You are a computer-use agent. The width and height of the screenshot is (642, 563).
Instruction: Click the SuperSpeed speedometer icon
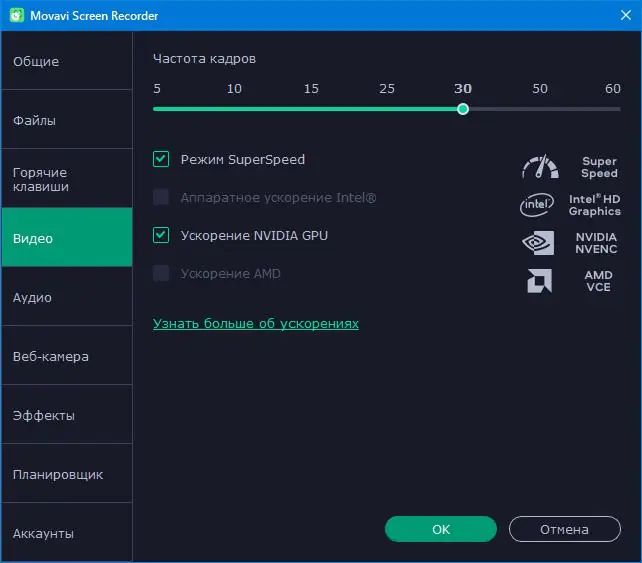[540, 167]
